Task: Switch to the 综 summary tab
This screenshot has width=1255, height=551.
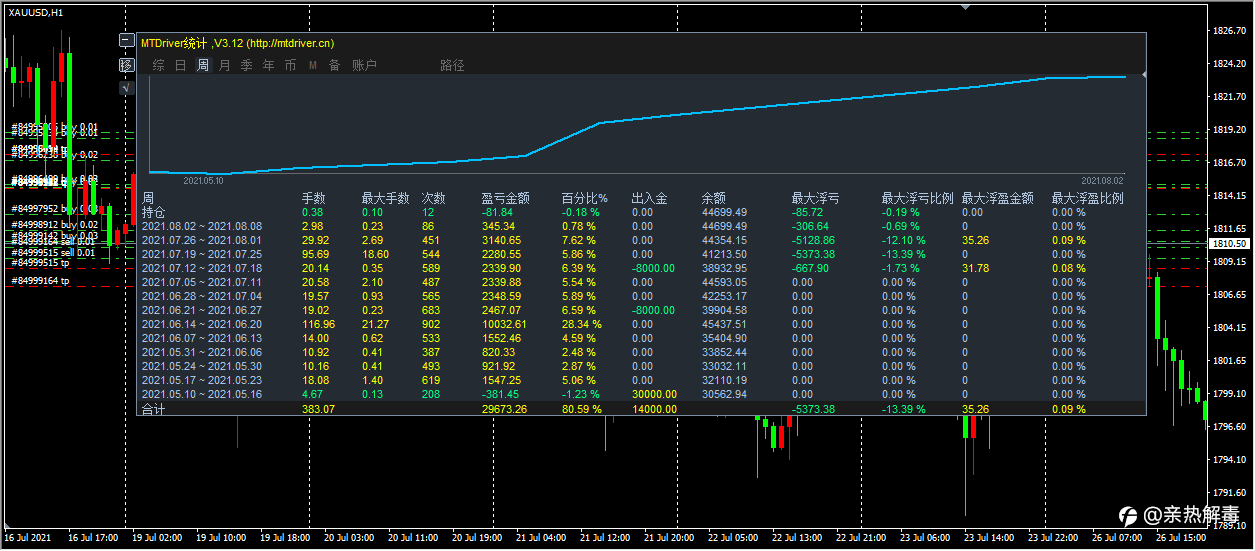Action: pos(159,65)
